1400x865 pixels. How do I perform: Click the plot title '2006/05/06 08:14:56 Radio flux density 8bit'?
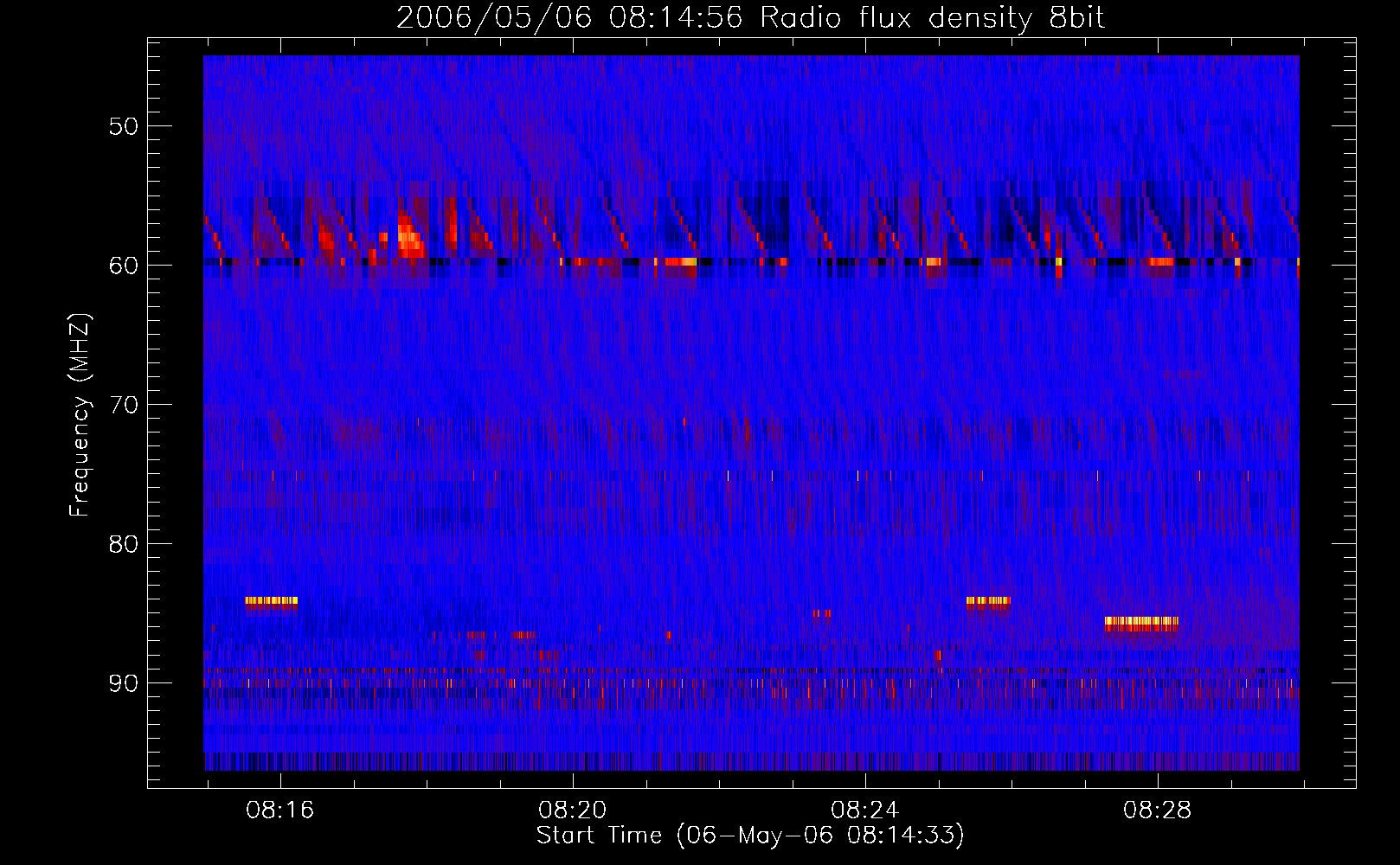point(751,17)
